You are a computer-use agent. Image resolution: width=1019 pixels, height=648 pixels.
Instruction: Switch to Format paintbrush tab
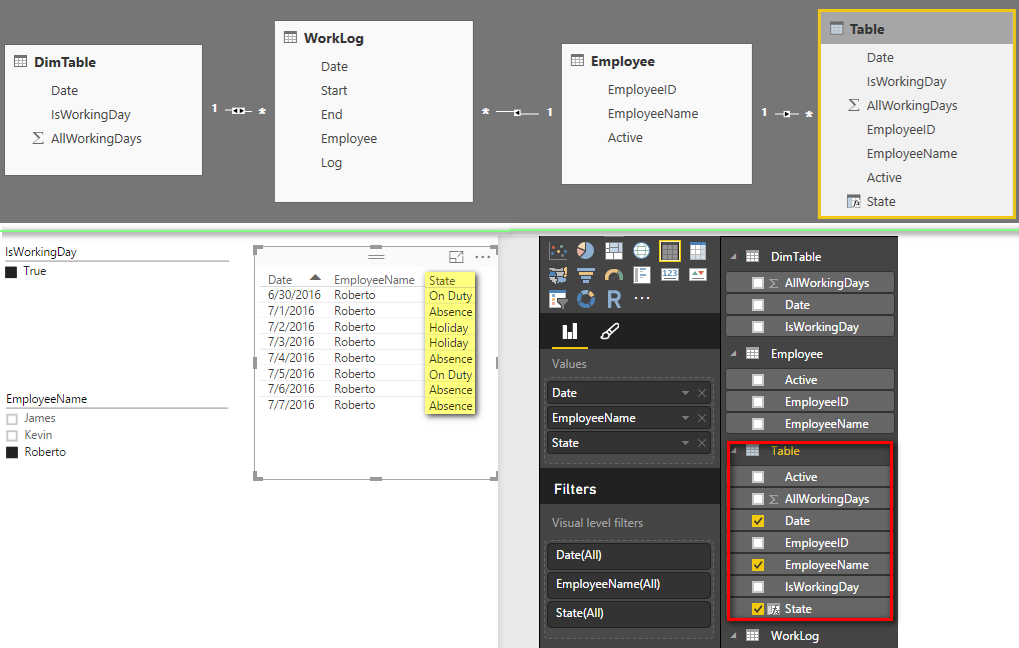click(x=609, y=331)
